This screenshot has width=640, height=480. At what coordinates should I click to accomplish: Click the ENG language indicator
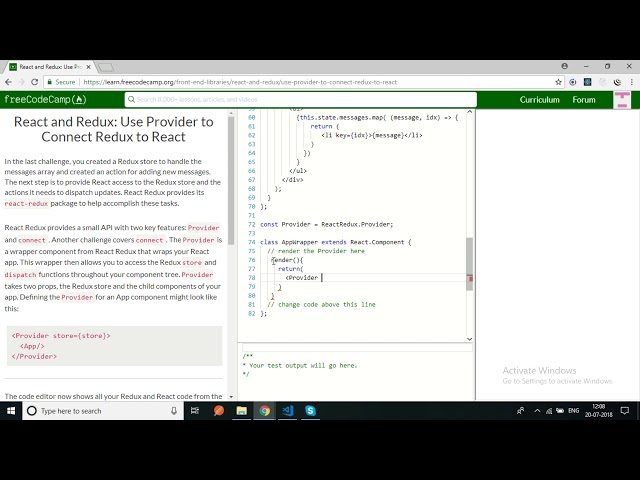point(573,411)
